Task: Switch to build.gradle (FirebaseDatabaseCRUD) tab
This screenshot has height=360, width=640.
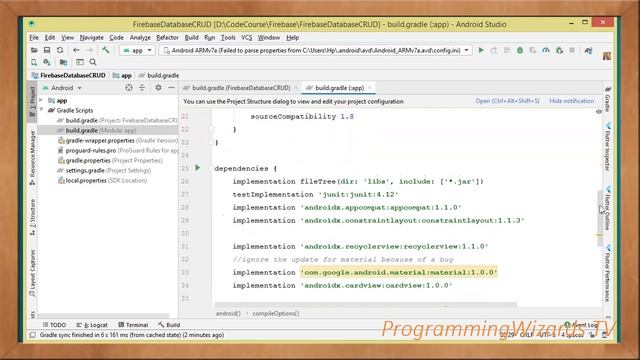Action: point(241,88)
